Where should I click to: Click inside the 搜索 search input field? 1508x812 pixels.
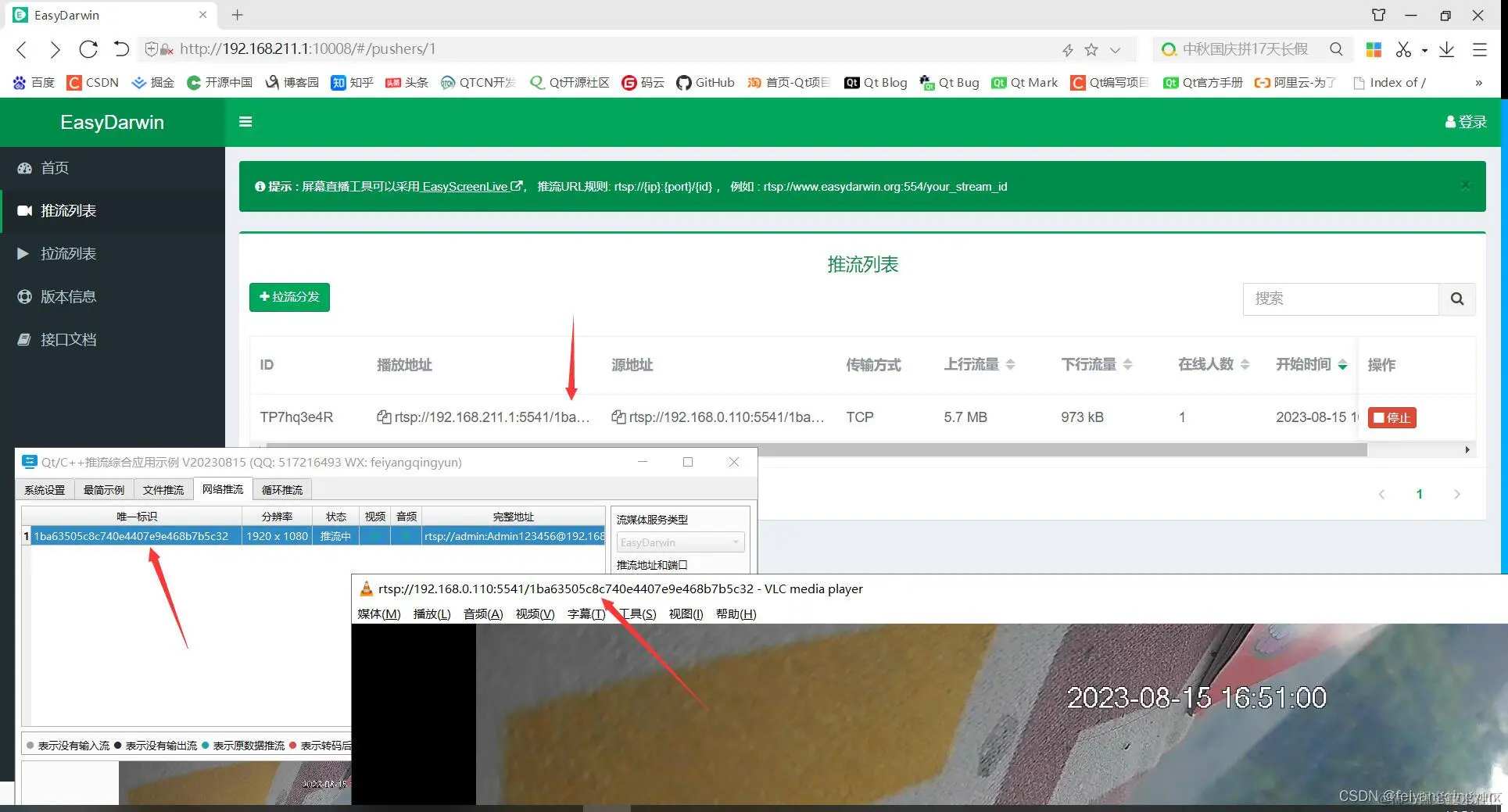coord(1340,299)
